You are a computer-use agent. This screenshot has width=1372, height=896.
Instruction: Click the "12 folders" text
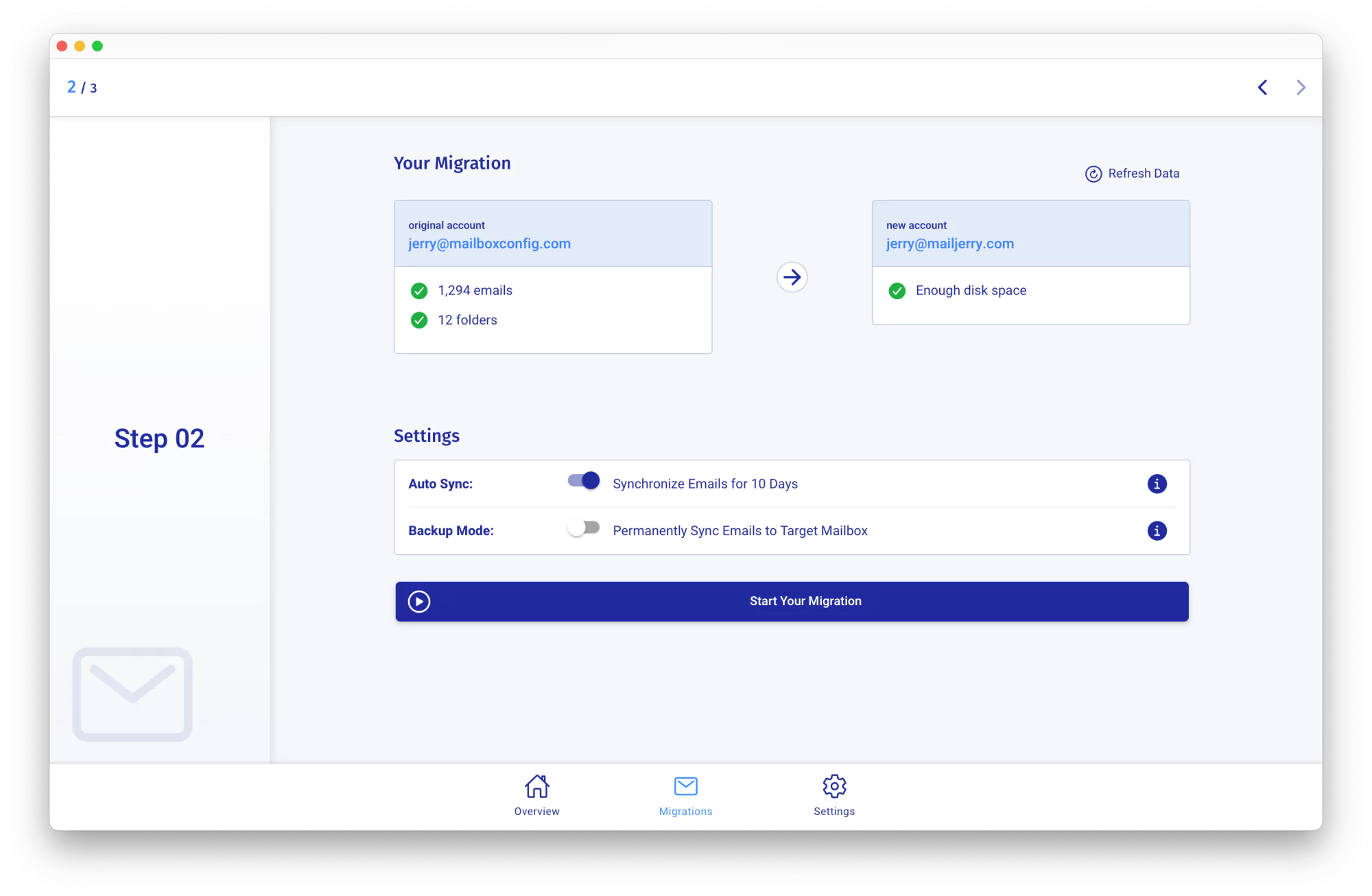(x=468, y=320)
